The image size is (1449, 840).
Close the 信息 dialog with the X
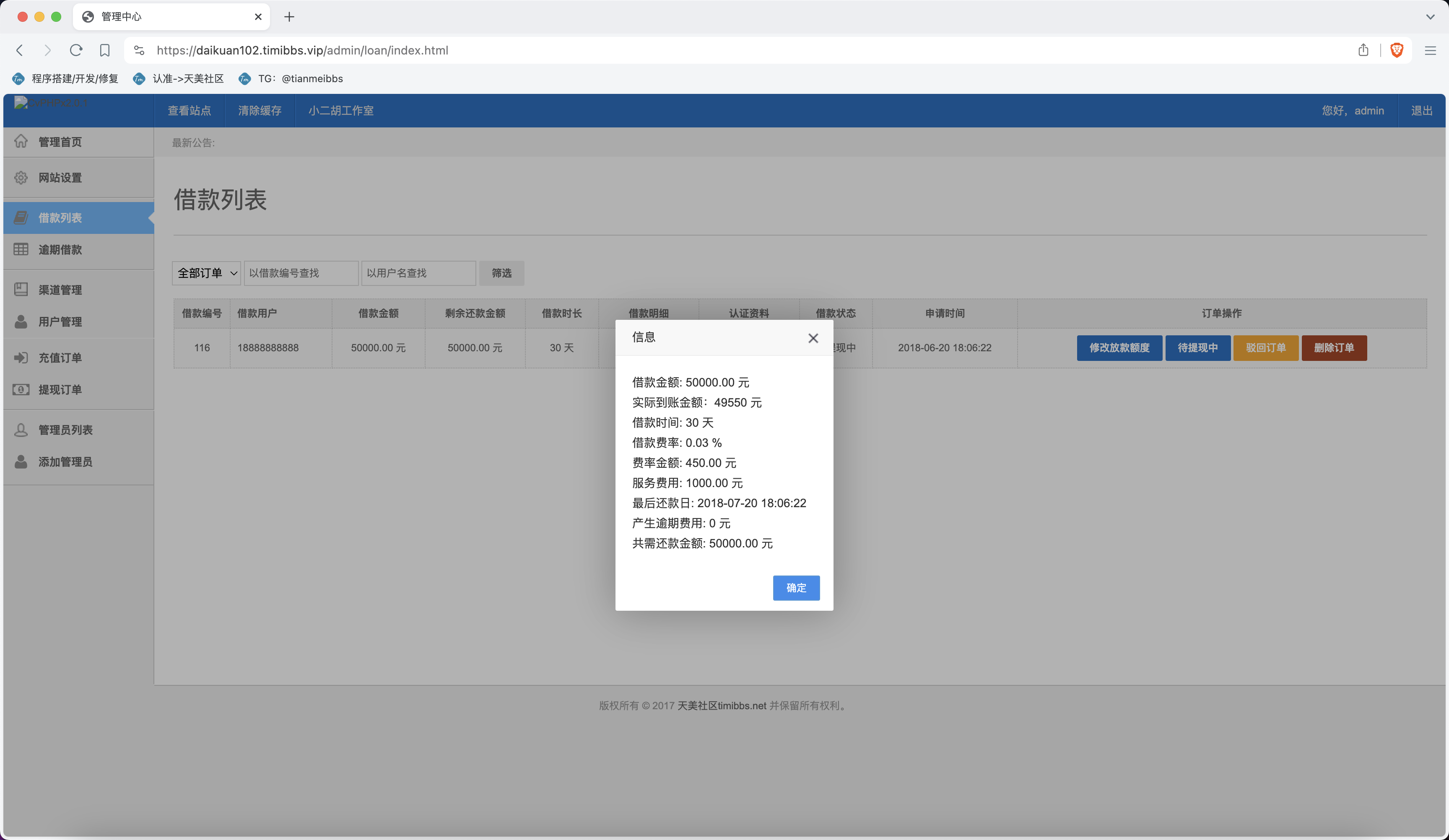[x=813, y=338]
